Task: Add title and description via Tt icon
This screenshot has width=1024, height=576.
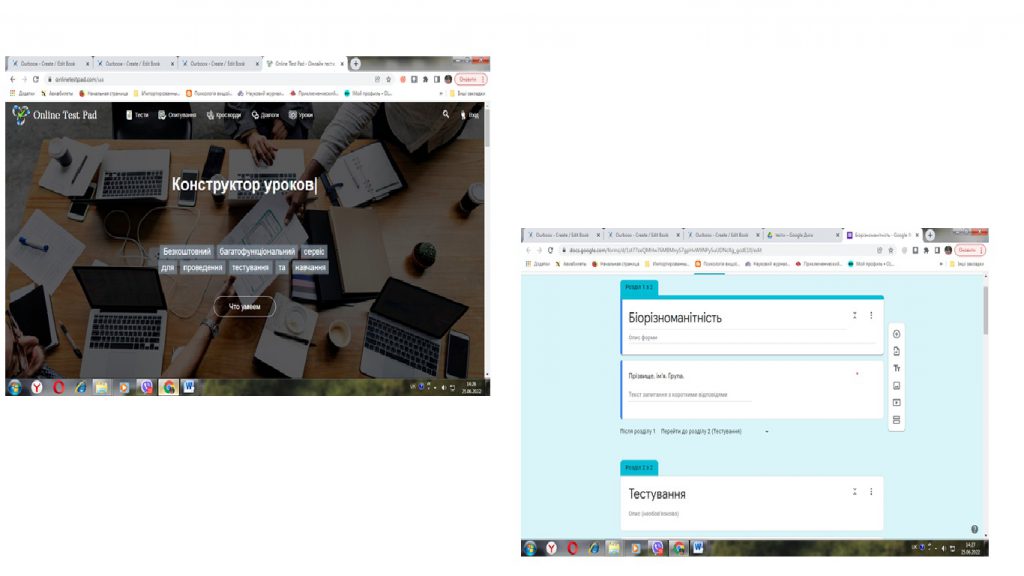Action: coord(896,368)
